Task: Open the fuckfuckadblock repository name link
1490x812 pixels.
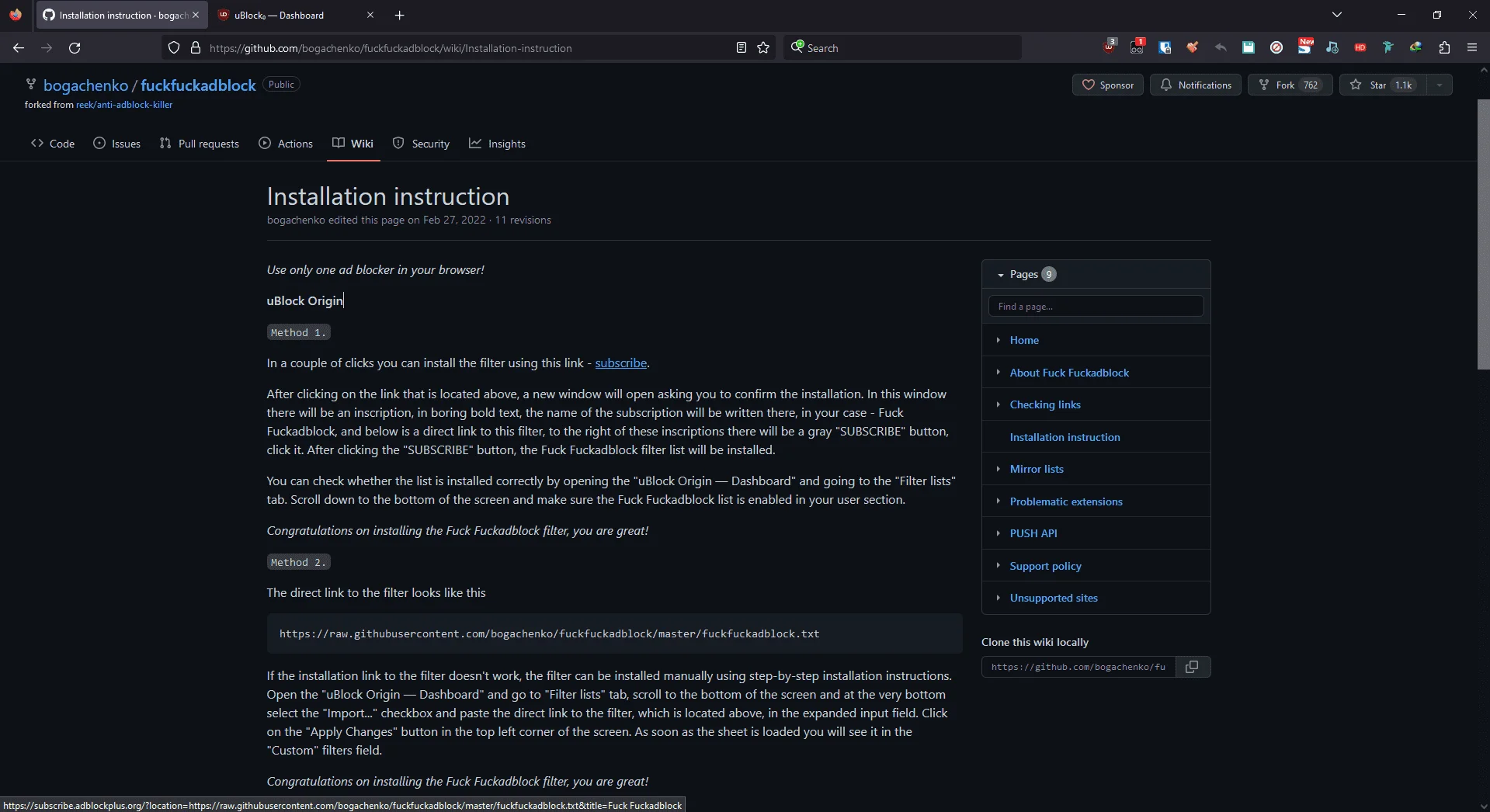Action: click(198, 85)
